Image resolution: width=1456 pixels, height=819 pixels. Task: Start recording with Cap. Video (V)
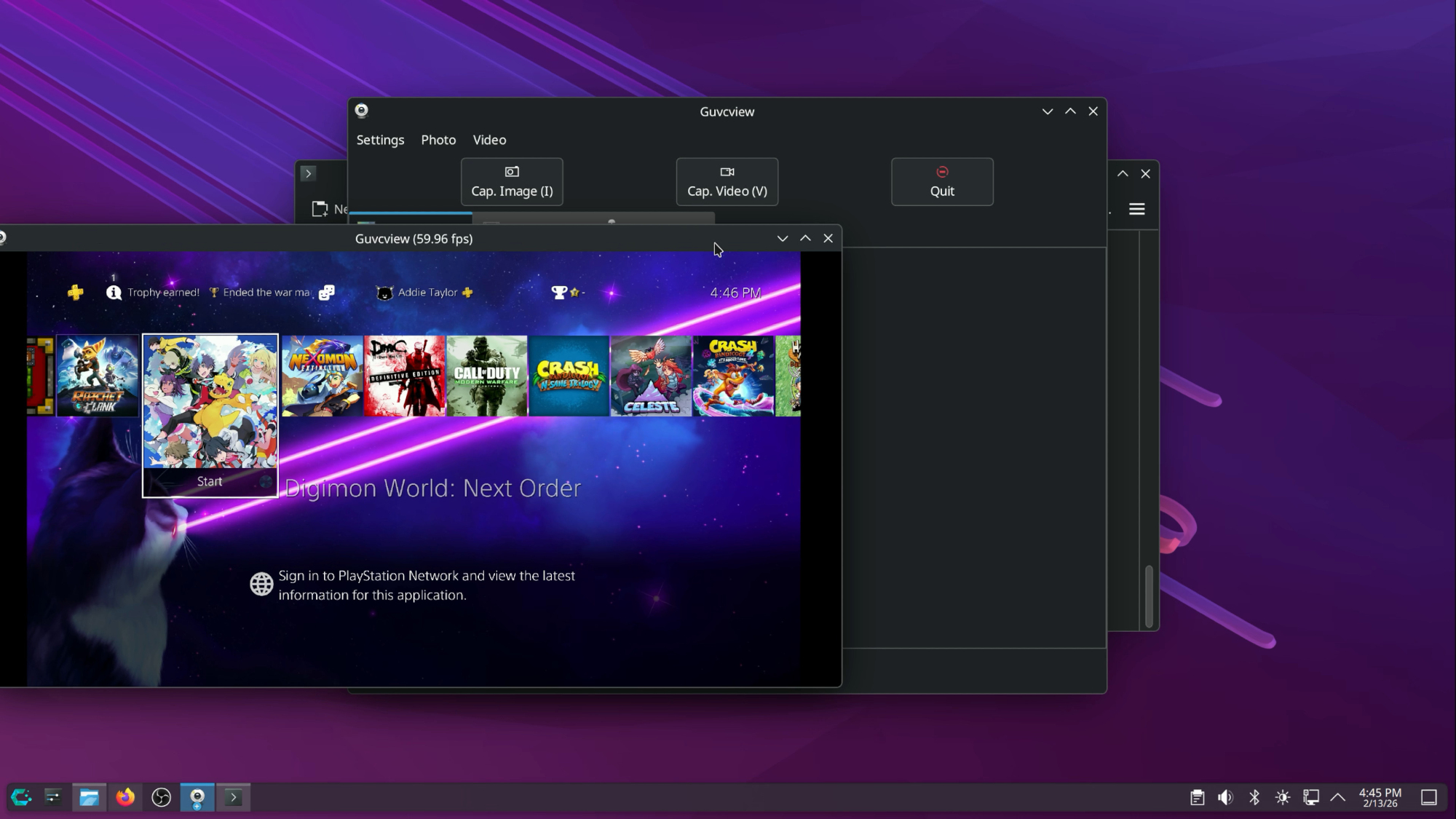[727, 182]
